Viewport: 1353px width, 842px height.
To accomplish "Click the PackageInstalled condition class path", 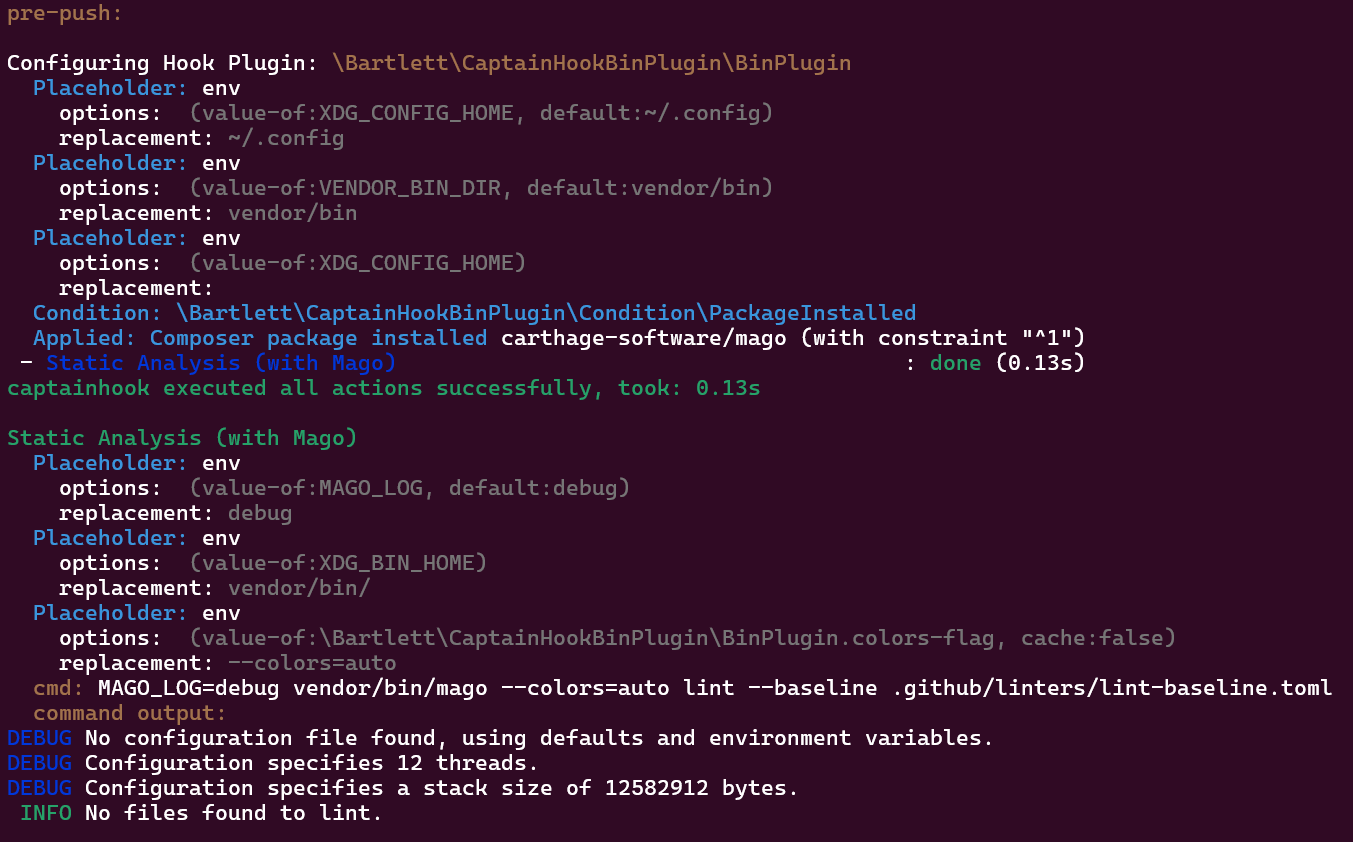I will point(545,313).
